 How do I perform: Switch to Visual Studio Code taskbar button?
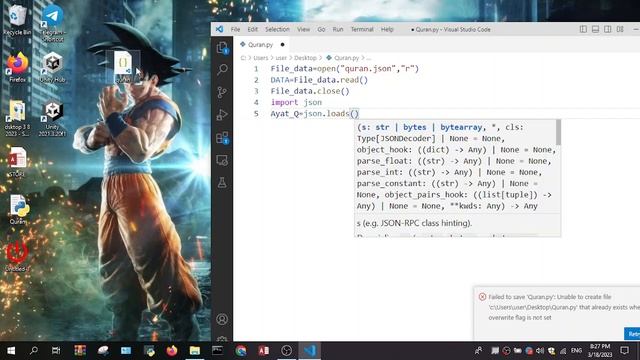tap(309, 351)
